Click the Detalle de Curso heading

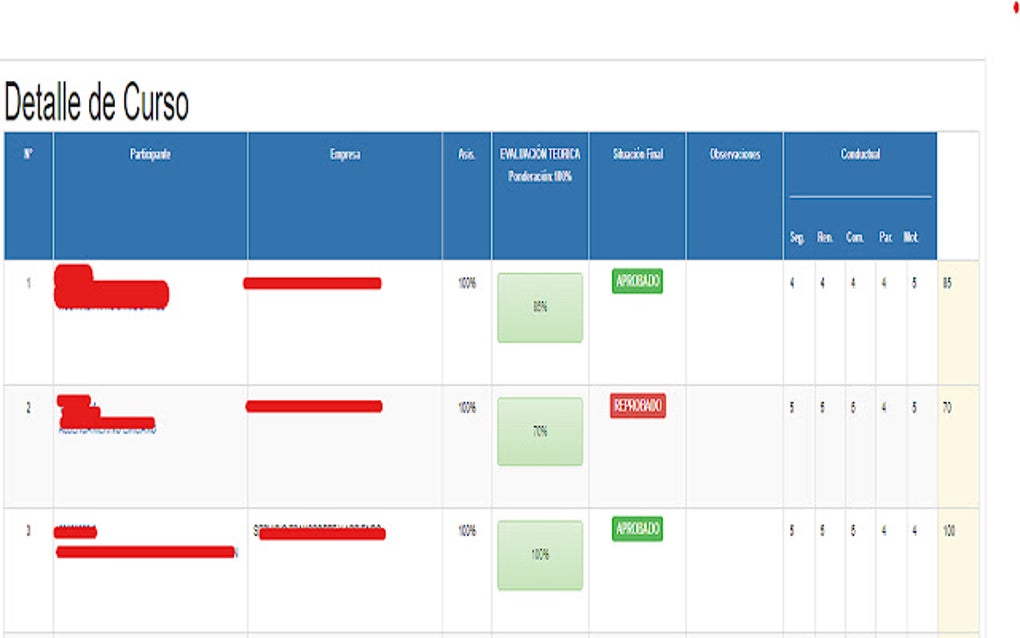click(96, 103)
